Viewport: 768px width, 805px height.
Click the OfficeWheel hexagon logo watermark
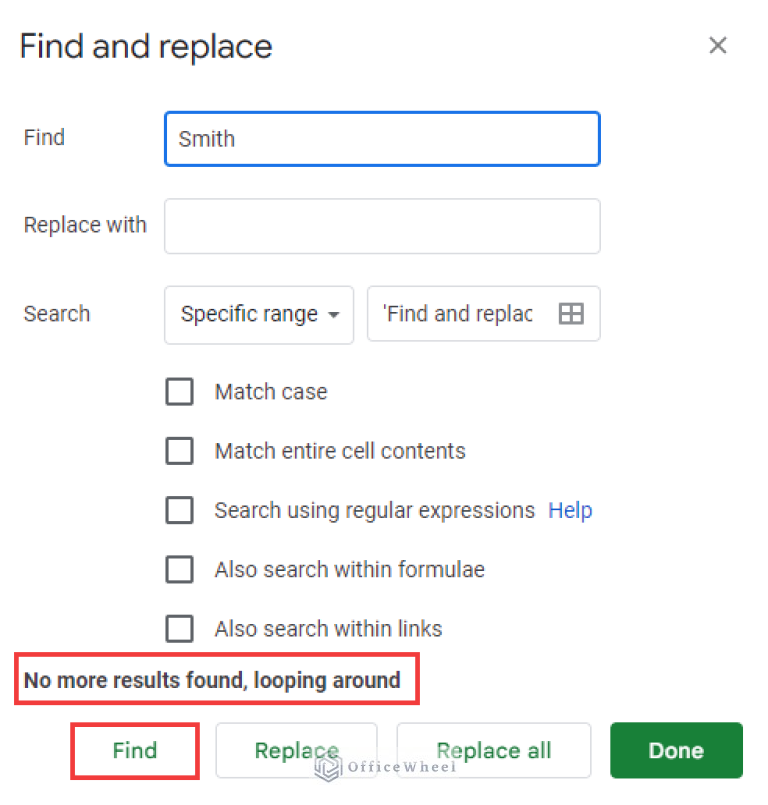click(x=328, y=770)
